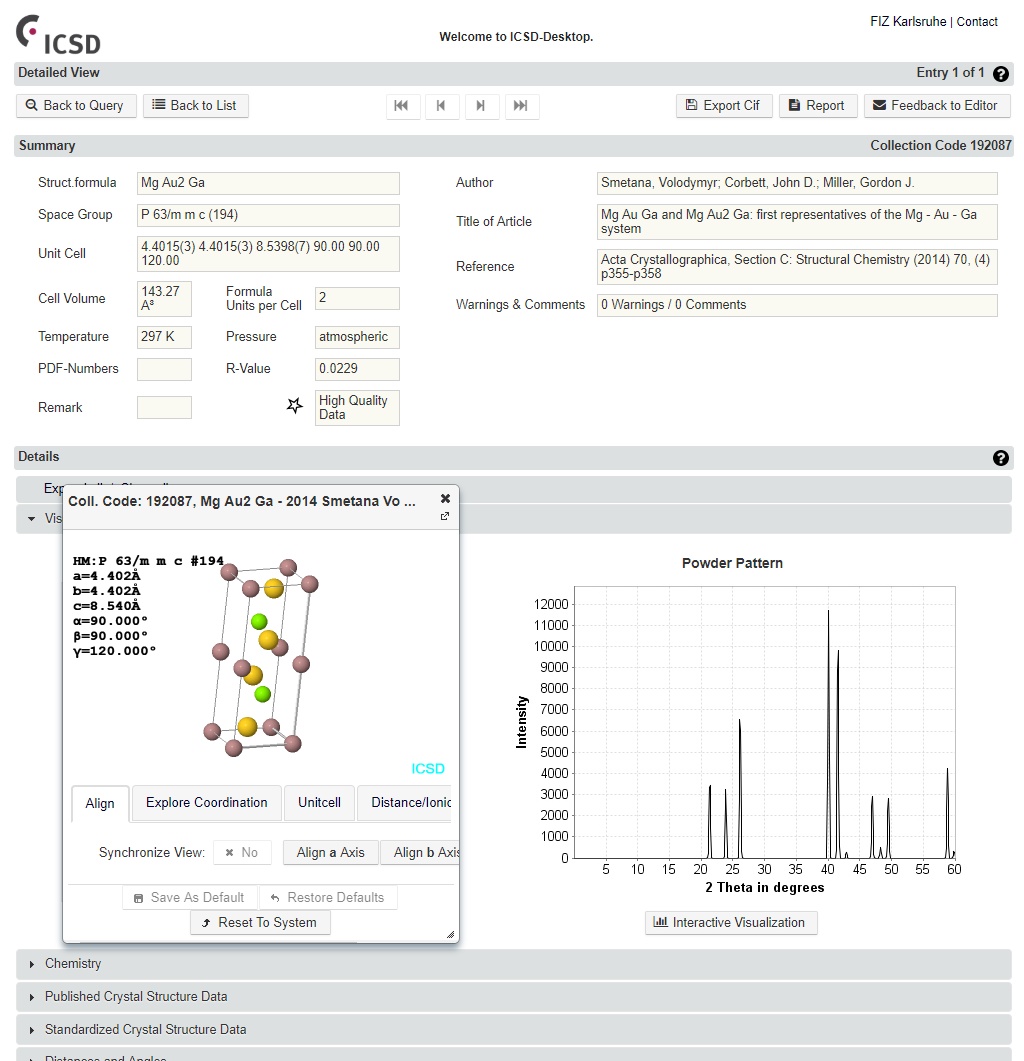The image size is (1024, 1061).
Task: Open FIZ Karlsruhe link
Action: pos(908,22)
